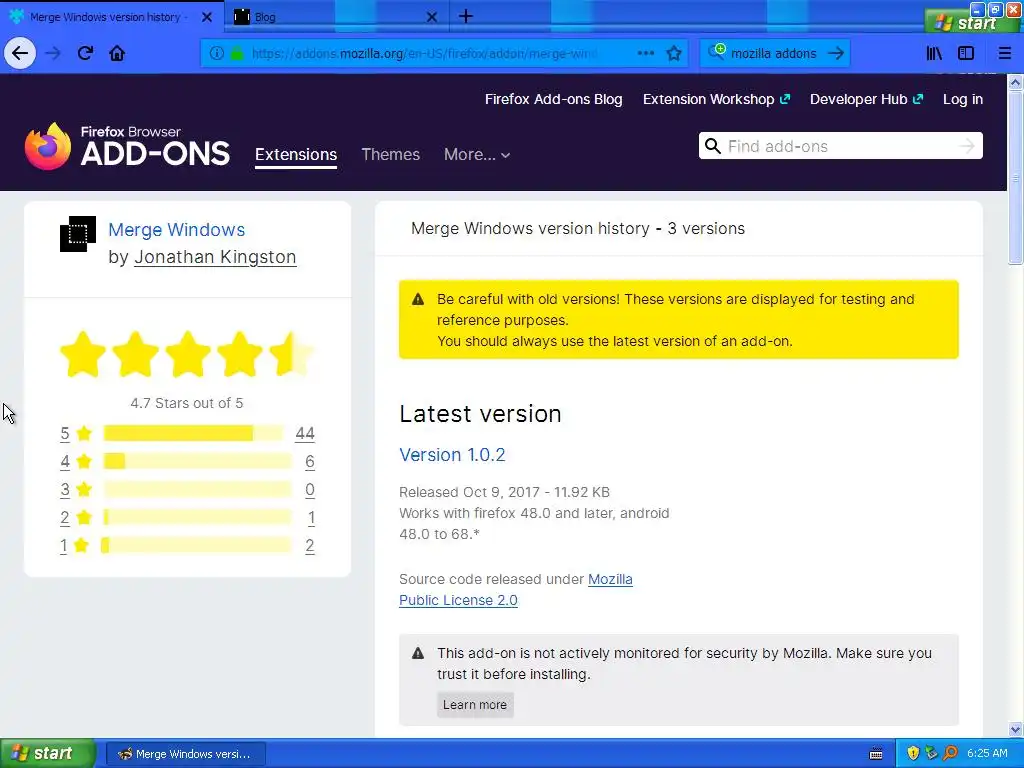The image size is (1024, 768).
Task: Focus the Find add-ons search field
Action: [x=840, y=146]
